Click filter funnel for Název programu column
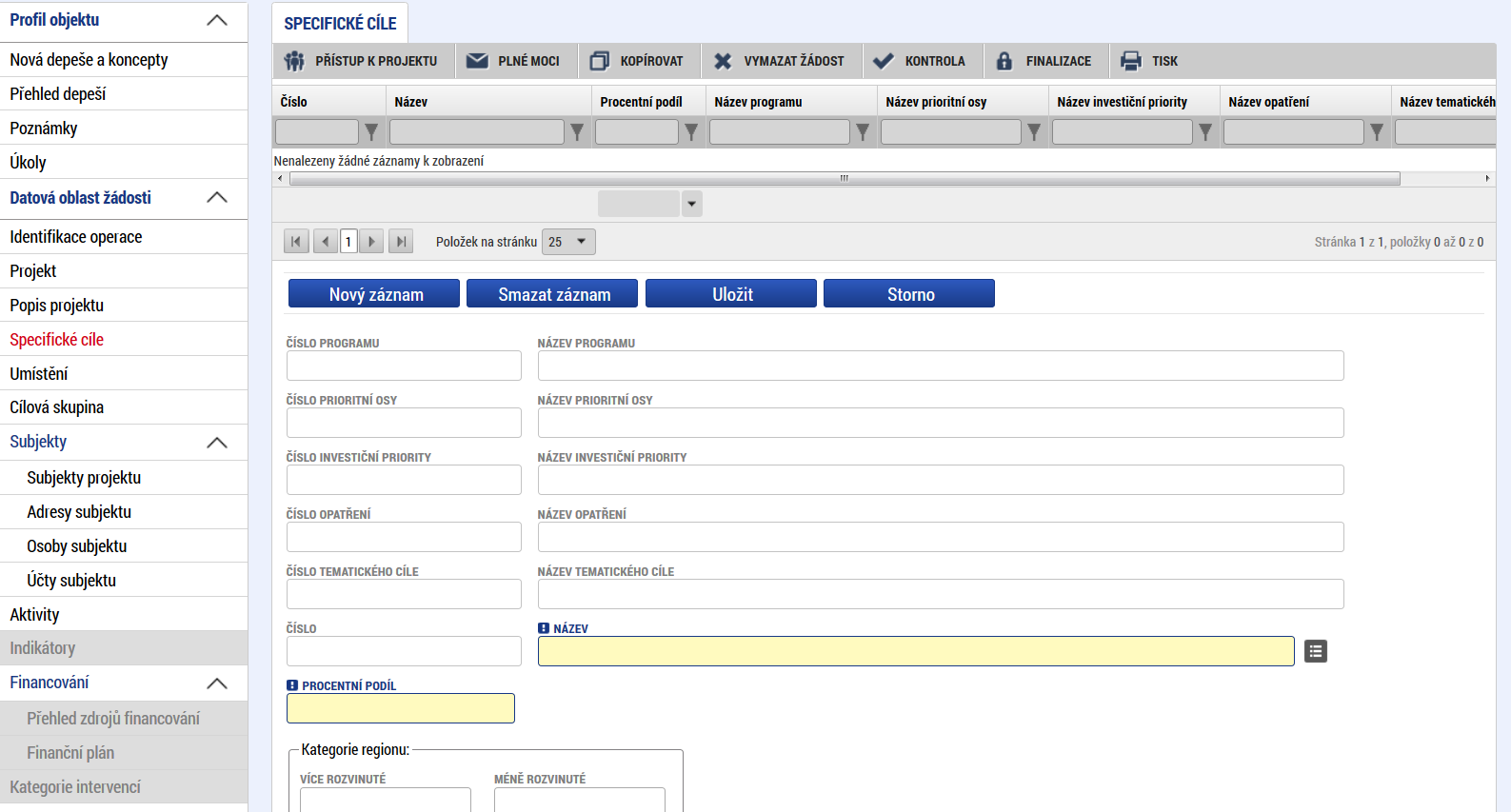 pyautogui.click(x=863, y=132)
